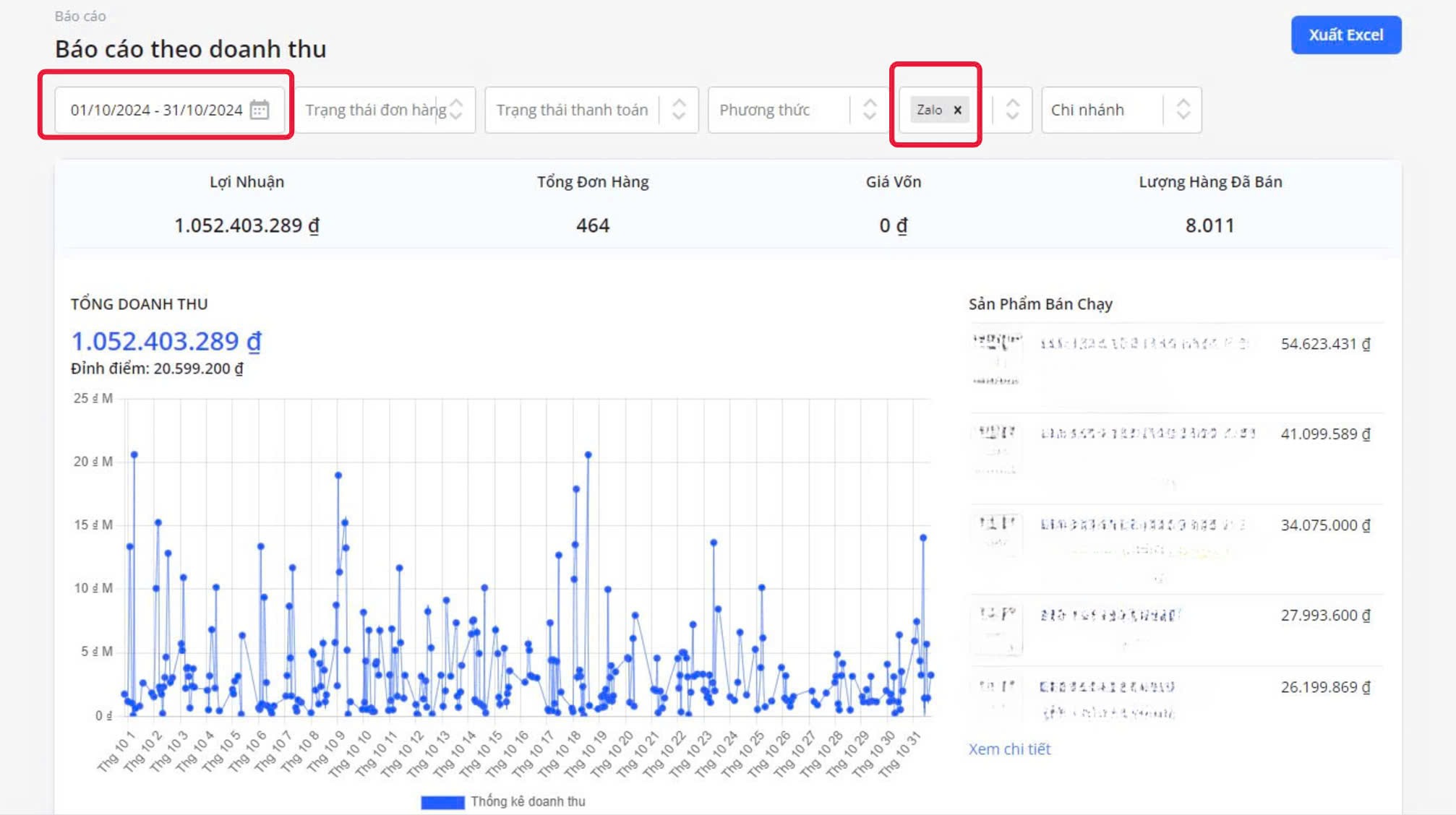This screenshot has height=815, width=1456.
Task: Select the product thumbnail priced 41.099.589 đ
Action: 997,449
